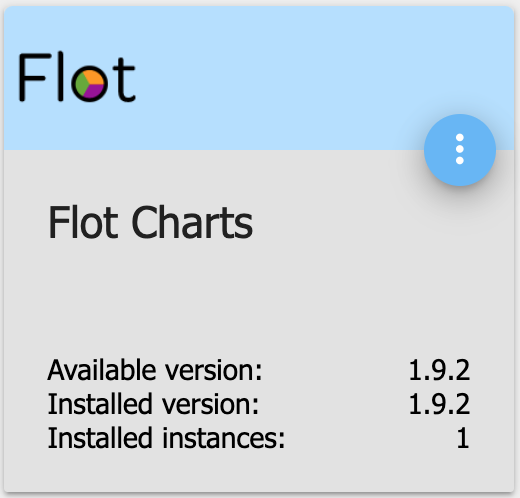Viewport: 520px width, 498px height.
Task: Select the Flot Charts title
Action: (x=150, y=222)
